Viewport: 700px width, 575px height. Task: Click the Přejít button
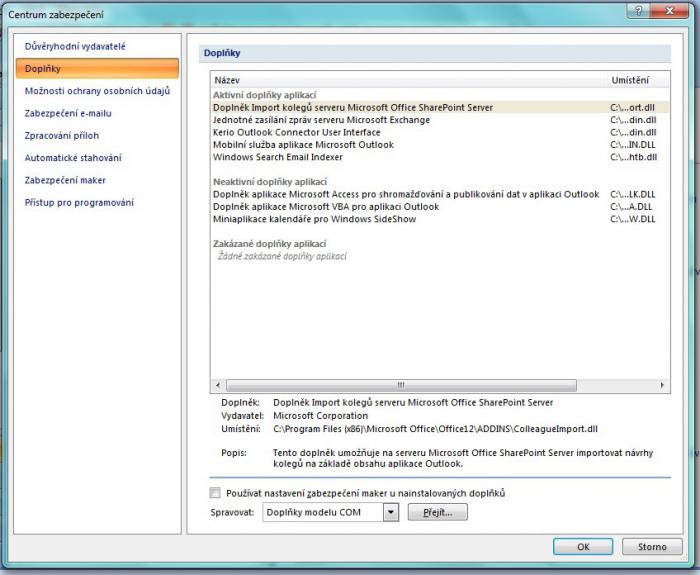tap(436, 512)
